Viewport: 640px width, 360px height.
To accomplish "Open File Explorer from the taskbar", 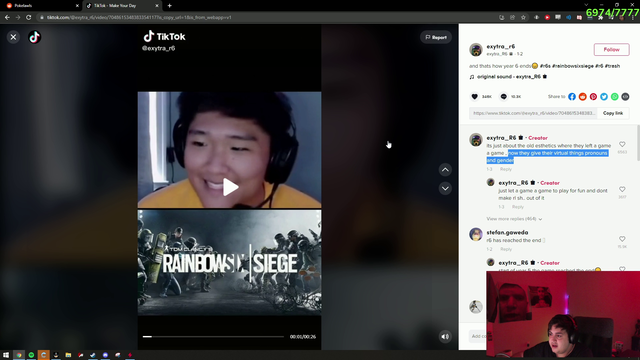I will [x=68, y=355].
